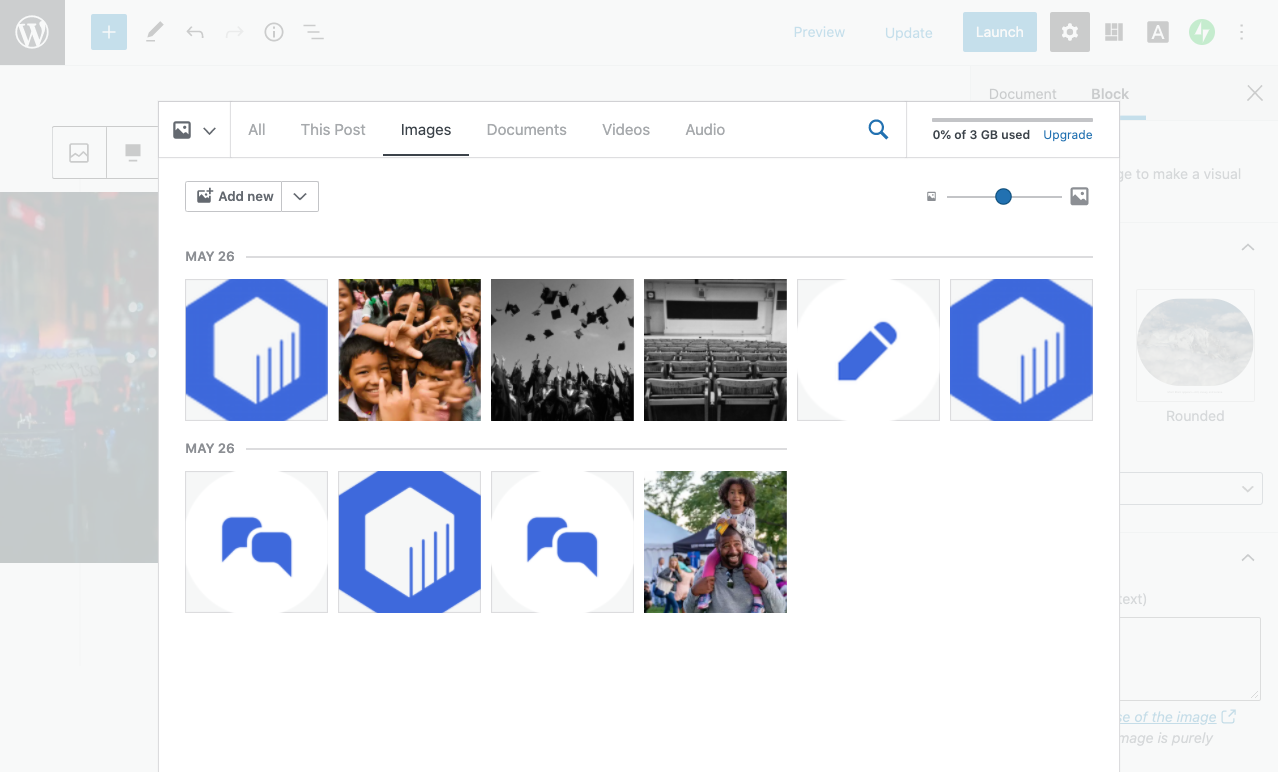Open global styles letter A icon

click(x=1158, y=32)
